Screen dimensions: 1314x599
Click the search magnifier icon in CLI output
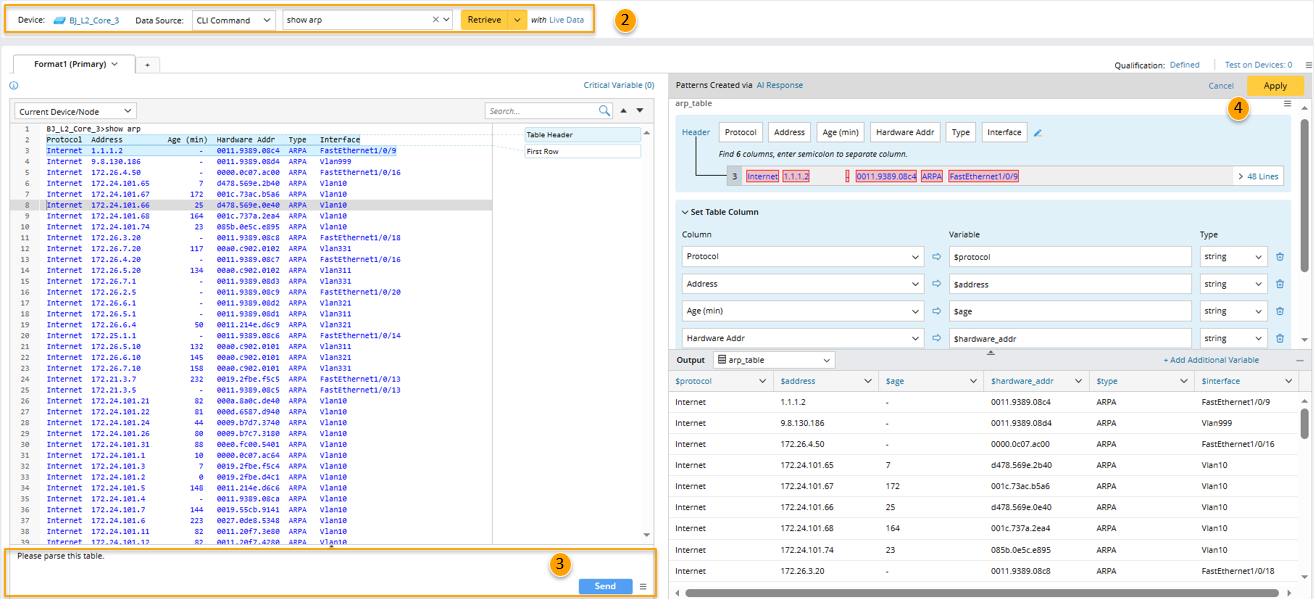coord(604,111)
